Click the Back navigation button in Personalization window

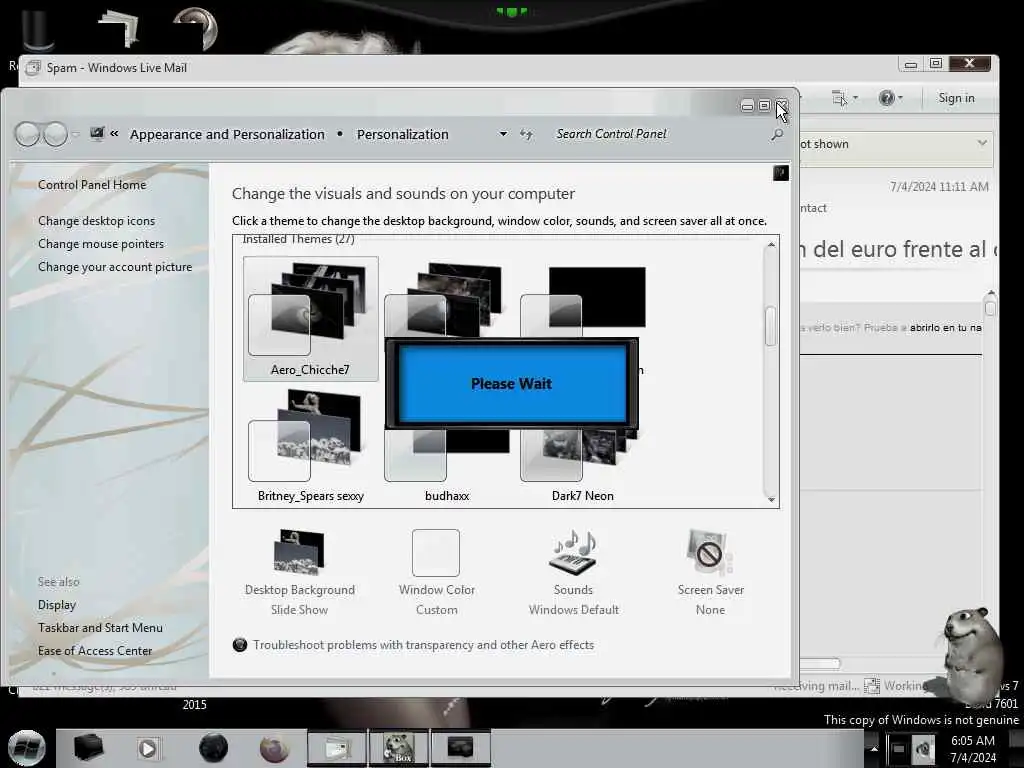[27, 135]
